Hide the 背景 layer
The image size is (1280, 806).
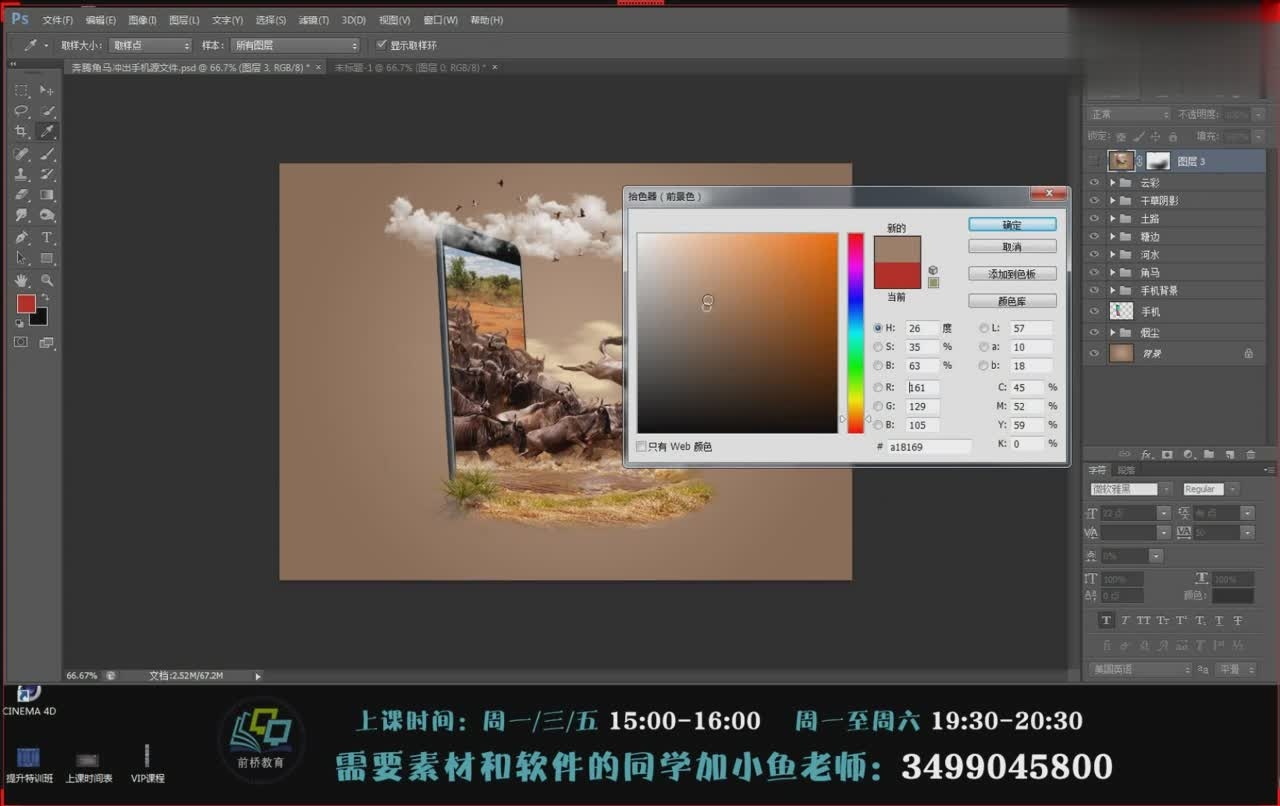coord(1094,353)
